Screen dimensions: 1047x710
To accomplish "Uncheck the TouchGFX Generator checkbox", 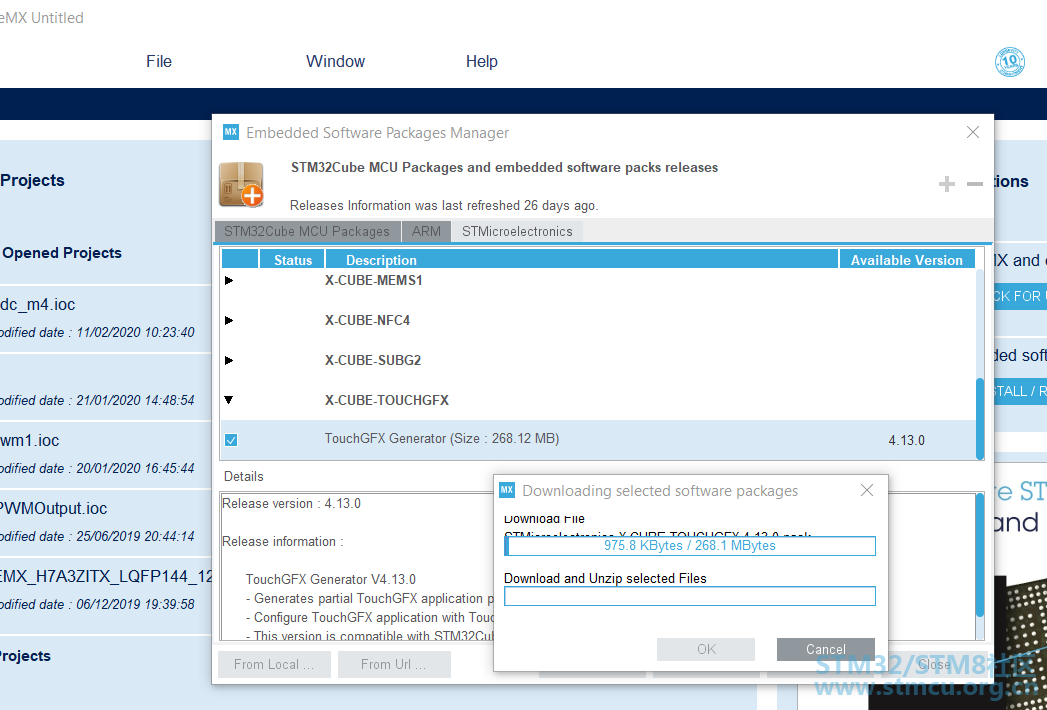I will 231,440.
